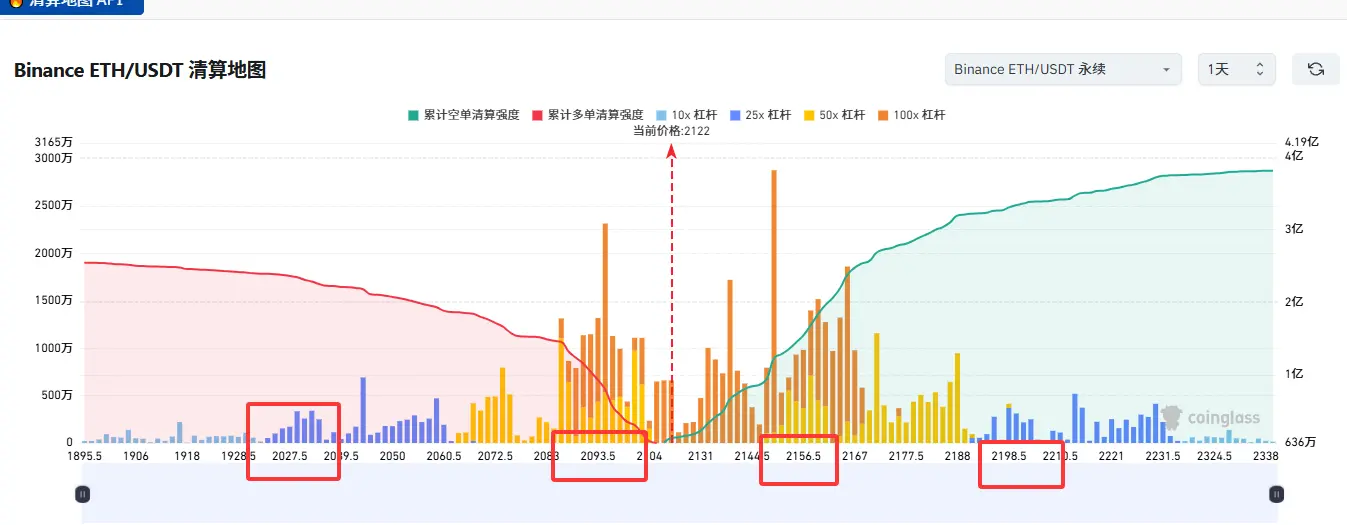Toggle 累计多单清算强度 legend series
The height and width of the screenshot is (525, 1347).
click(x=587, y=115)
